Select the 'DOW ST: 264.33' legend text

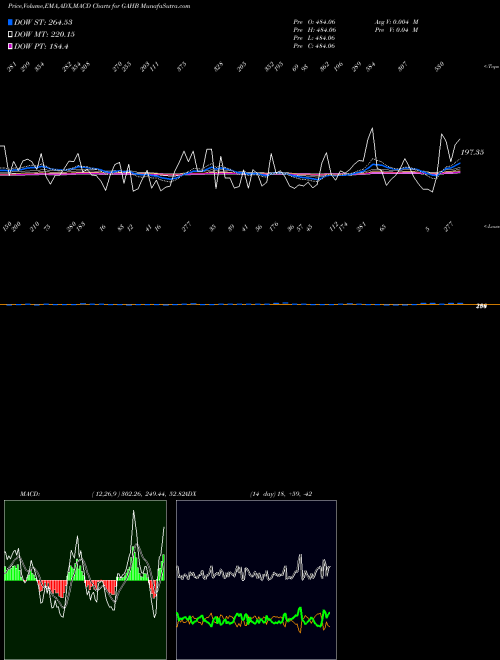pyautogui.click(x=43, y=22)
